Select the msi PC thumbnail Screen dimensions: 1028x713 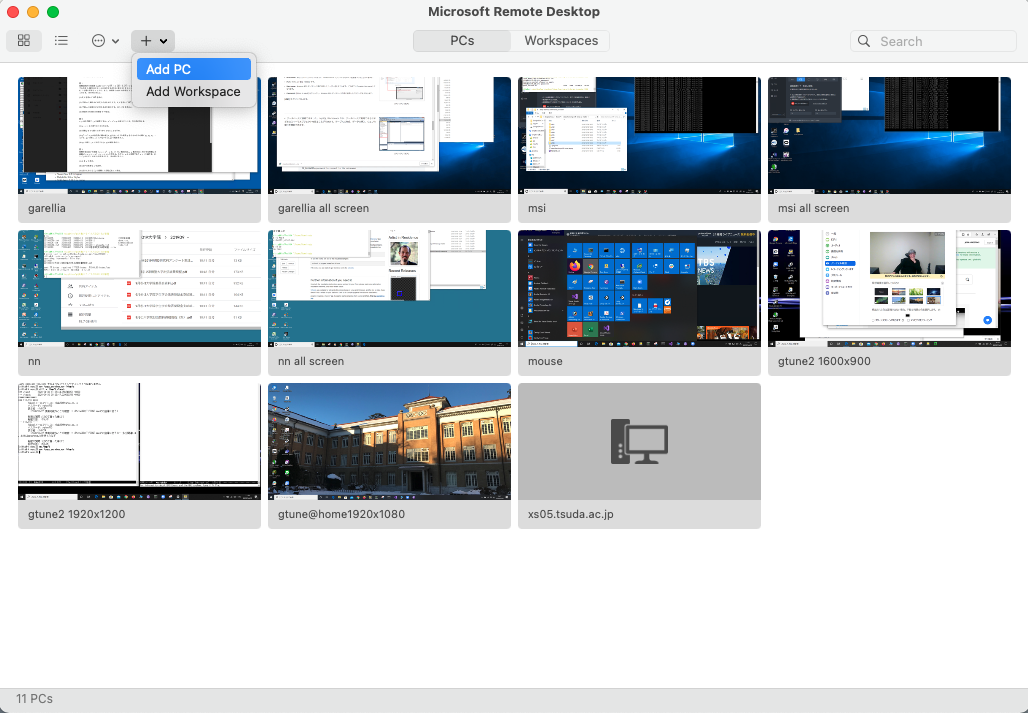point(639,136)
